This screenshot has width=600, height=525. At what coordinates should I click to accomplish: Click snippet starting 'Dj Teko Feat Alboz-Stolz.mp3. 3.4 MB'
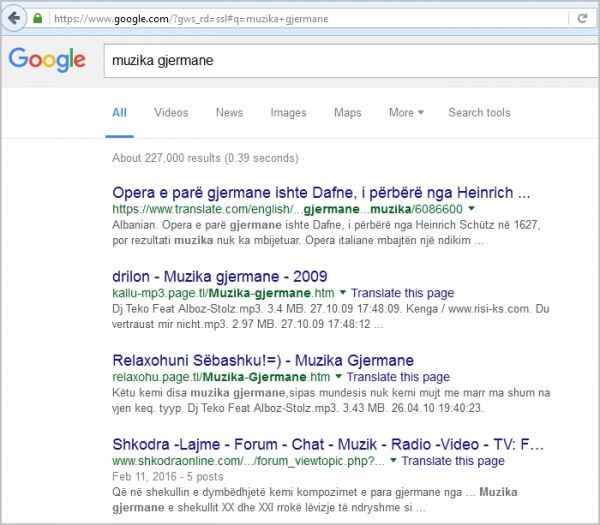pos(331,316)
